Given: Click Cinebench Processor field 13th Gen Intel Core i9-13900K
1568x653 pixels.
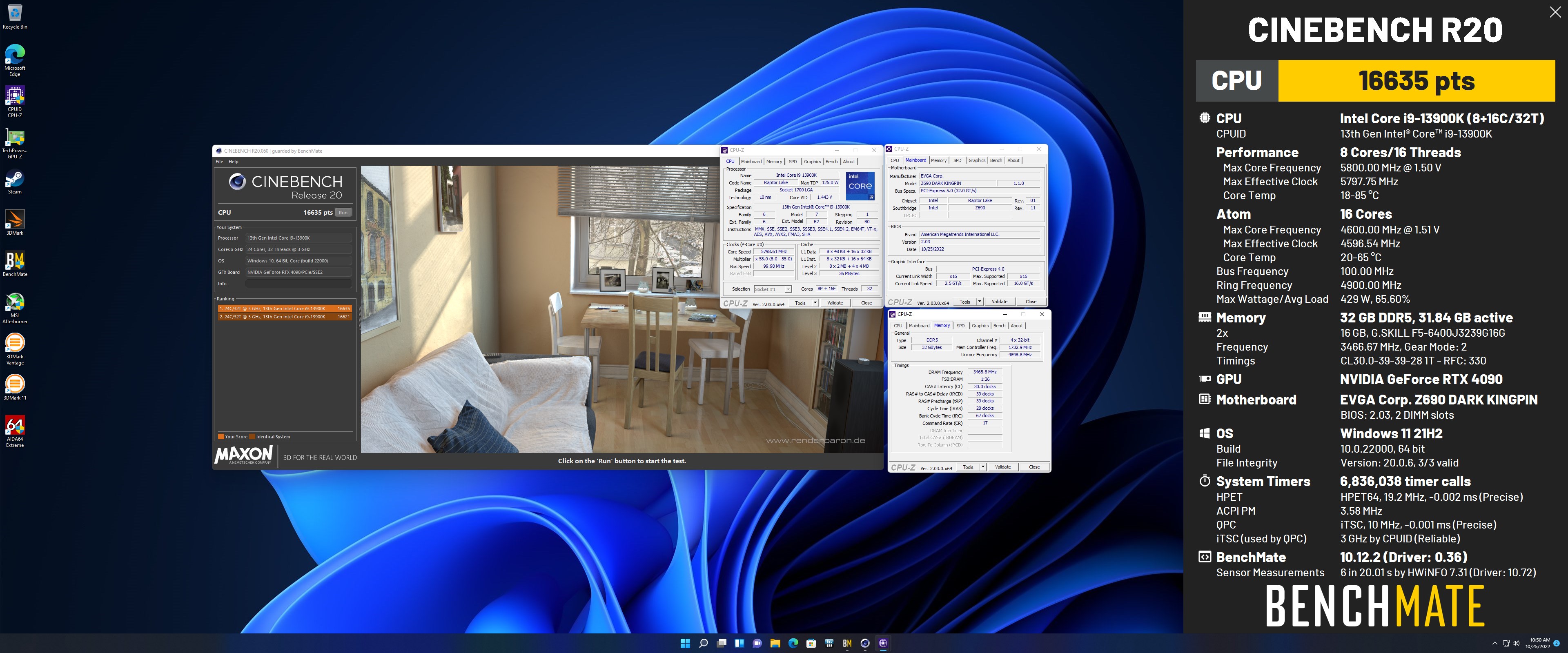Looking at the screenshot, I should pyautogui.click(x=299, y=238).
